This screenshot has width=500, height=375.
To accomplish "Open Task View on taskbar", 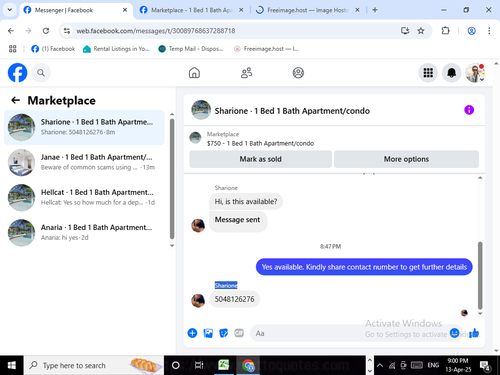I will pyautogui.click(x=199, y=365).
